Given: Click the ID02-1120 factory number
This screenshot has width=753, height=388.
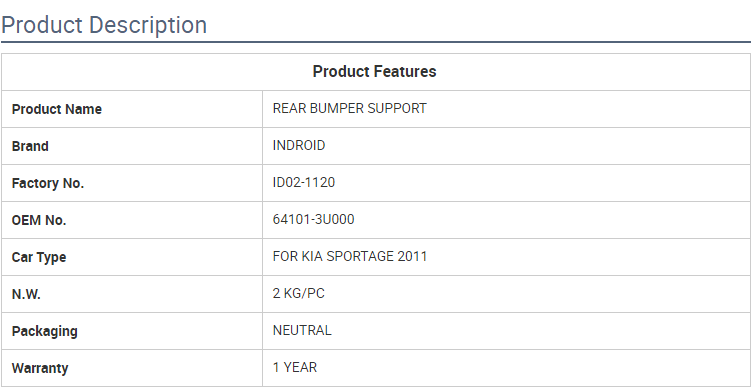Looking at the screenshot, I should (304, 182).
